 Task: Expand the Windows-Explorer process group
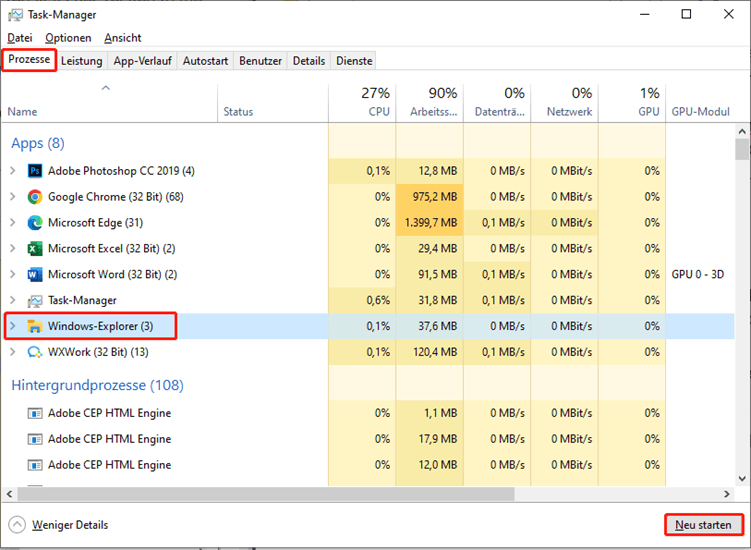click(13, 326)
